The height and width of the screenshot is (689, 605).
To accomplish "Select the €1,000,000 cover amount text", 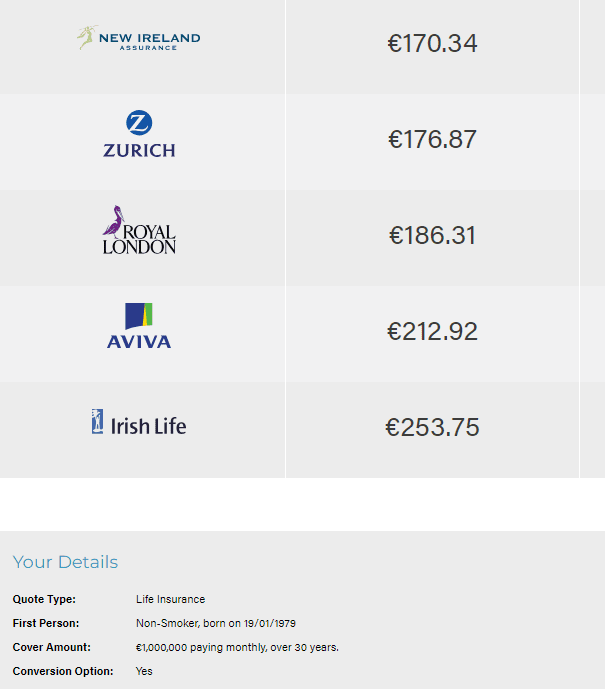I will pos(237,647).
